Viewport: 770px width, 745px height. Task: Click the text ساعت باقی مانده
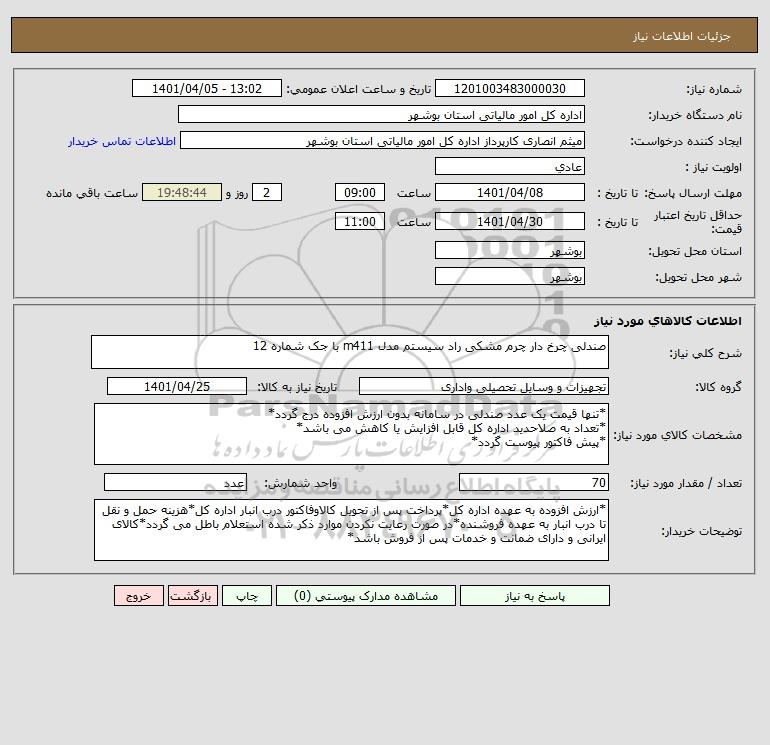pos(92,193)
